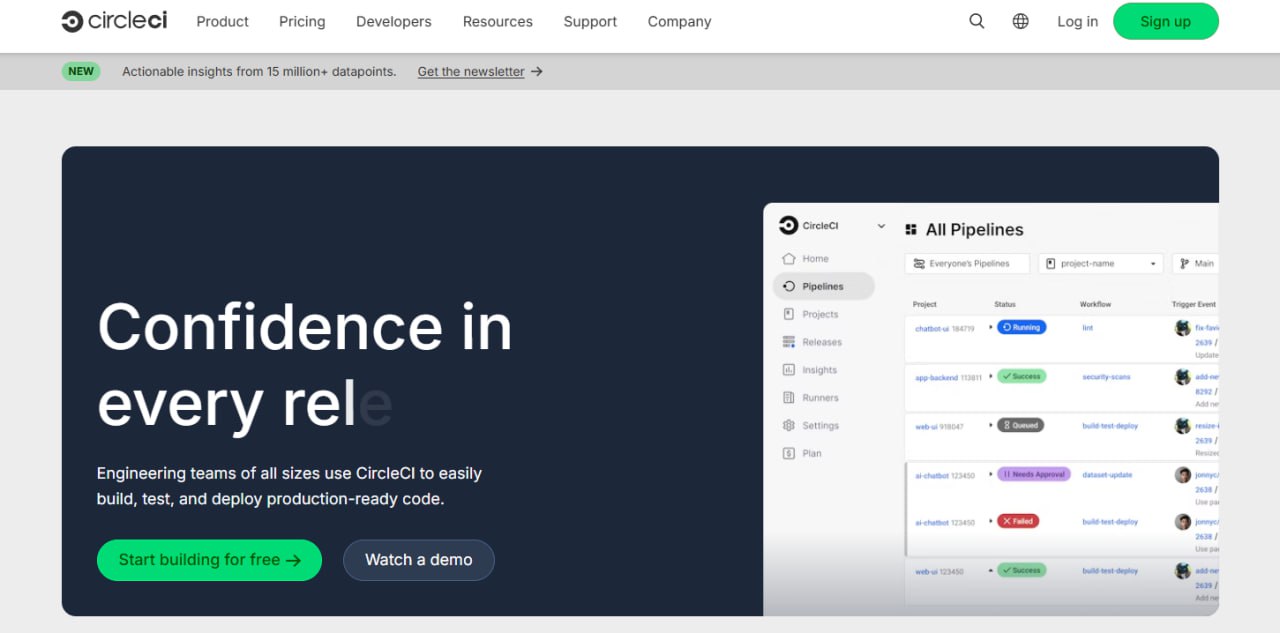Click the Project column header
1280x633 pixels.
click(925, 304)
